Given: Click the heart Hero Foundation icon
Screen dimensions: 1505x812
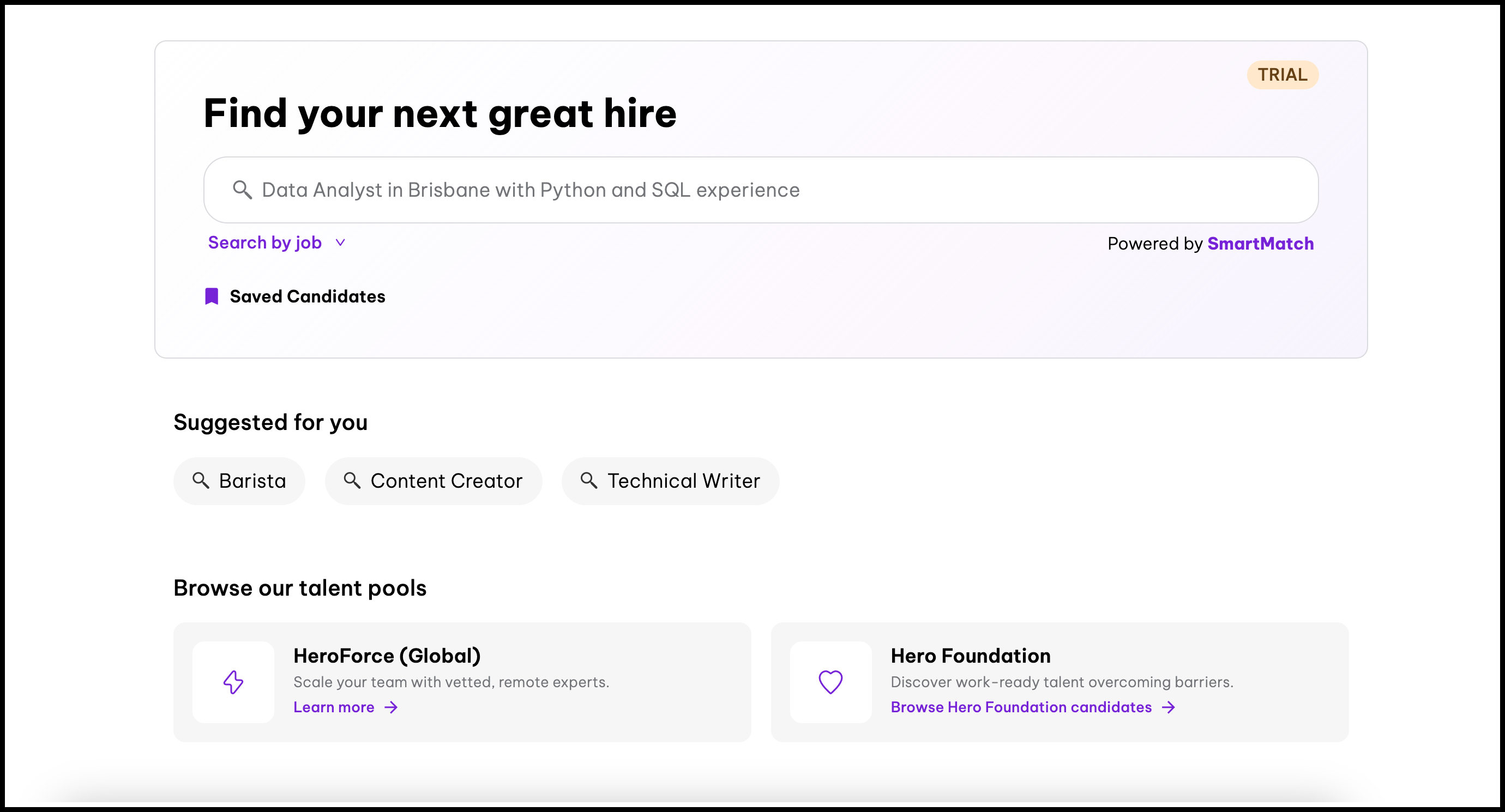Looking at the screenshot, I should click(x=830, y=682).
